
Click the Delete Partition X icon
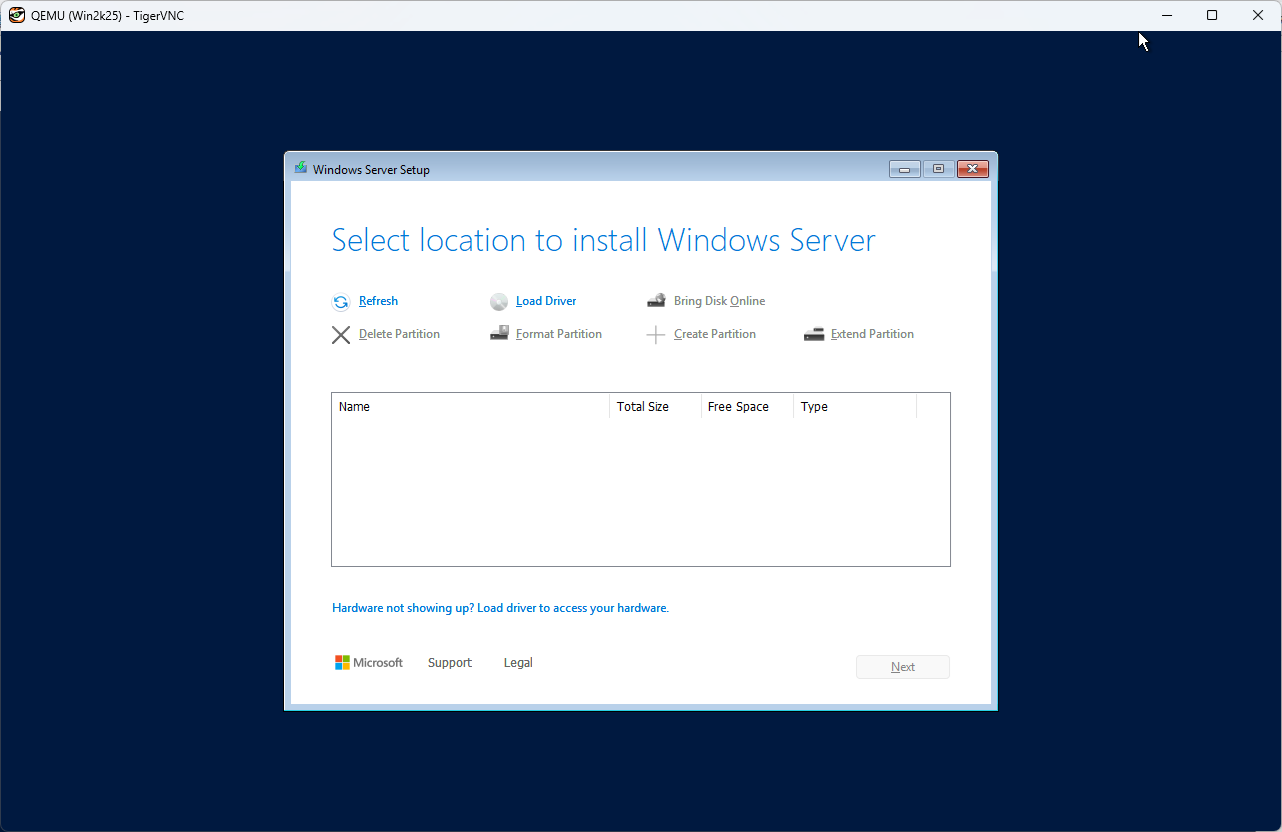(x=341, y=335)
